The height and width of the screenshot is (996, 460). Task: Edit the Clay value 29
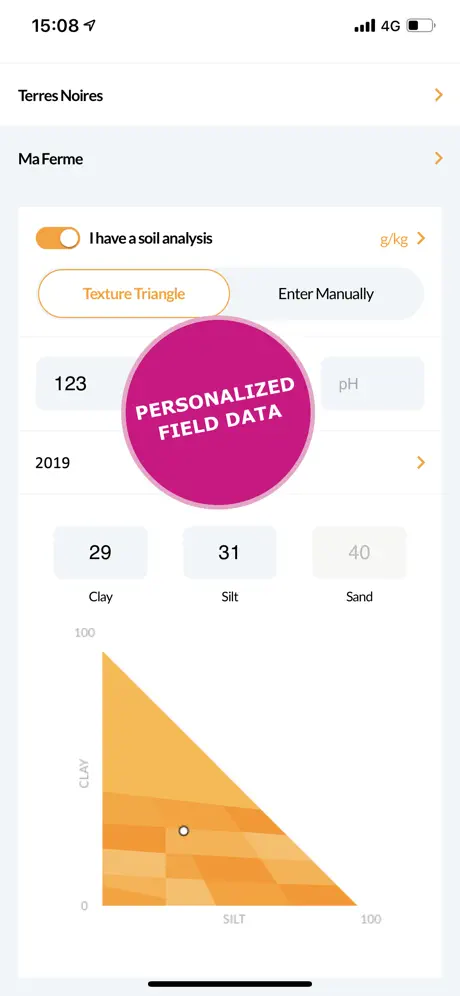[x=100, y=553]
